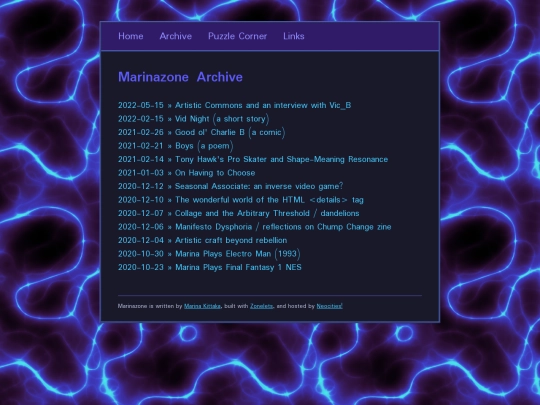The height and width of the screenshot is (405, 540).
Task: Open the Puzzle Corner page
Action: [x=237, y=36]
